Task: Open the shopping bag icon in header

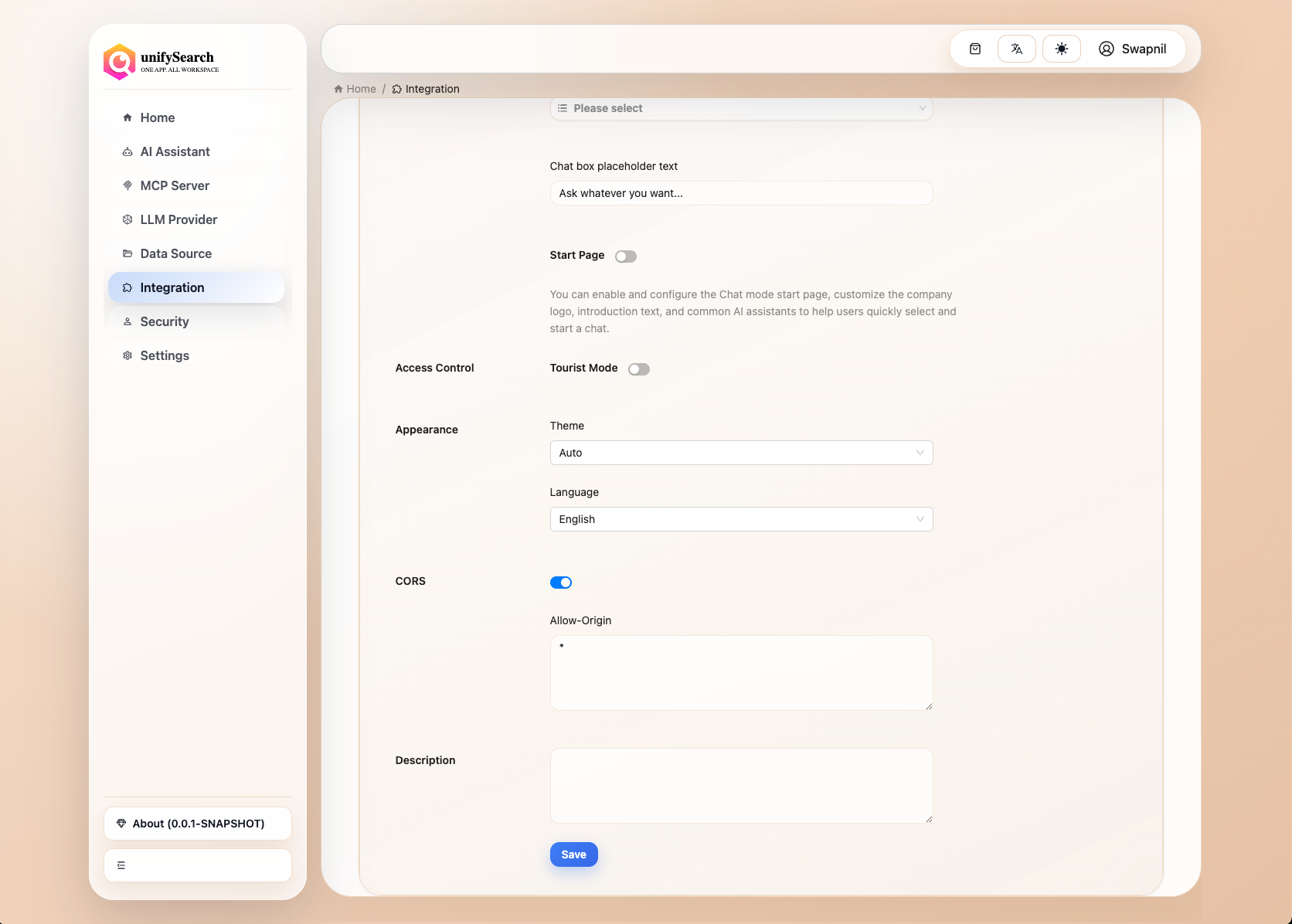Action: click(975, 49)
